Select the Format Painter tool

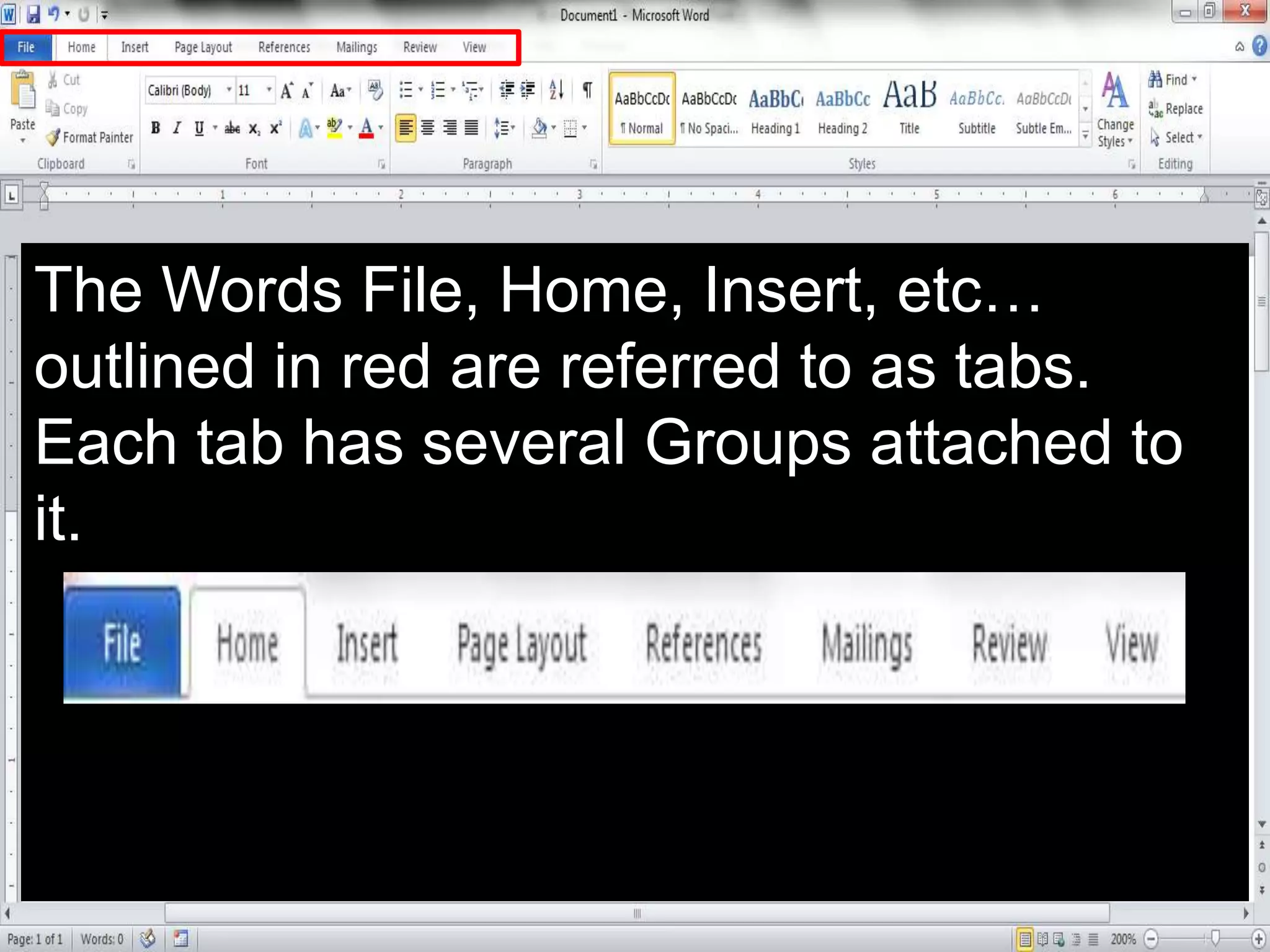pyautogui.click(x=91, y=138)
